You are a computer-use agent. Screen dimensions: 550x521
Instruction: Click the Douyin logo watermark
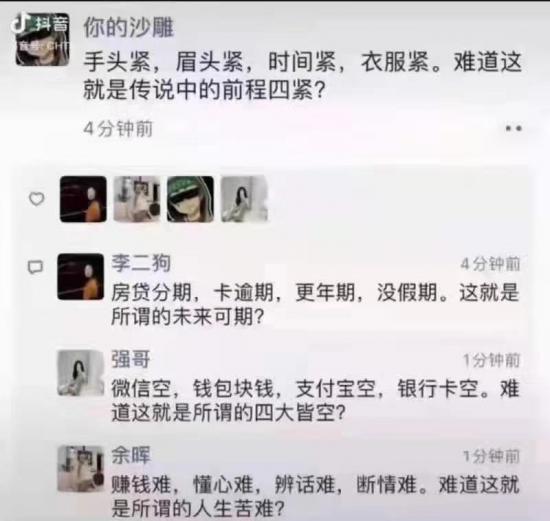click(x=39, y=24)
